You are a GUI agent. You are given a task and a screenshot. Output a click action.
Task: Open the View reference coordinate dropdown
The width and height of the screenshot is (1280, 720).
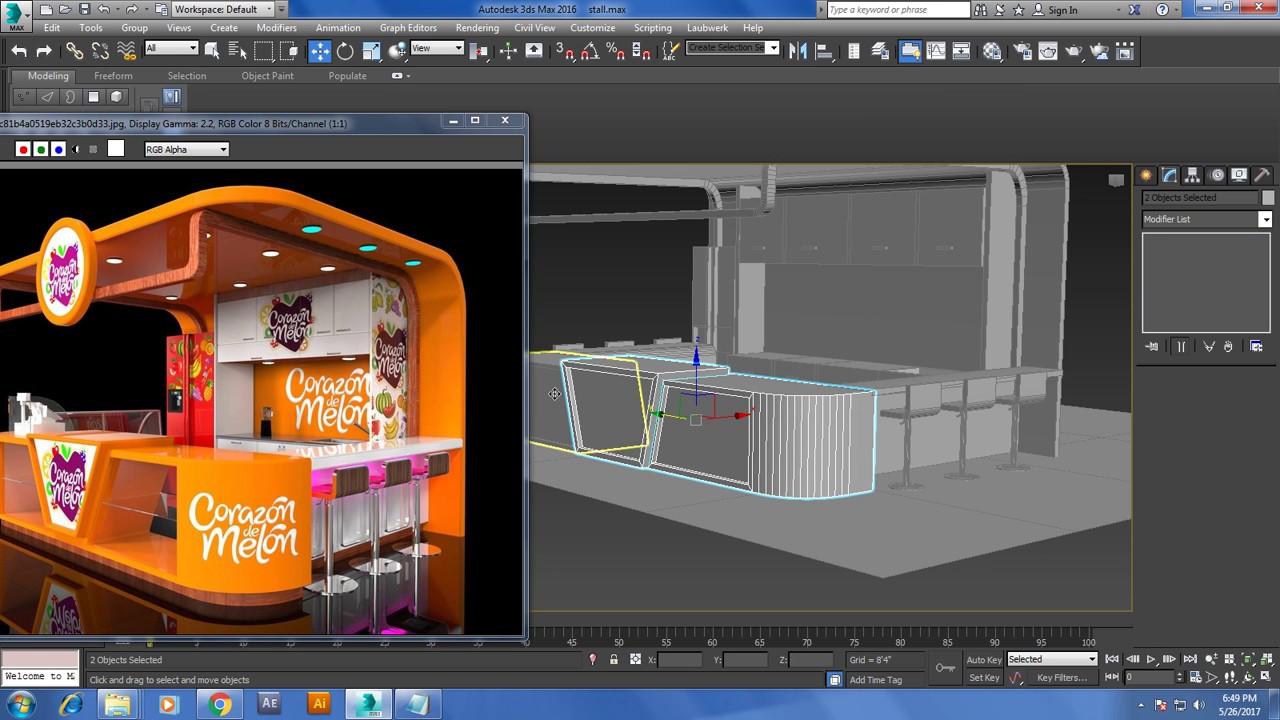(437, 48)
